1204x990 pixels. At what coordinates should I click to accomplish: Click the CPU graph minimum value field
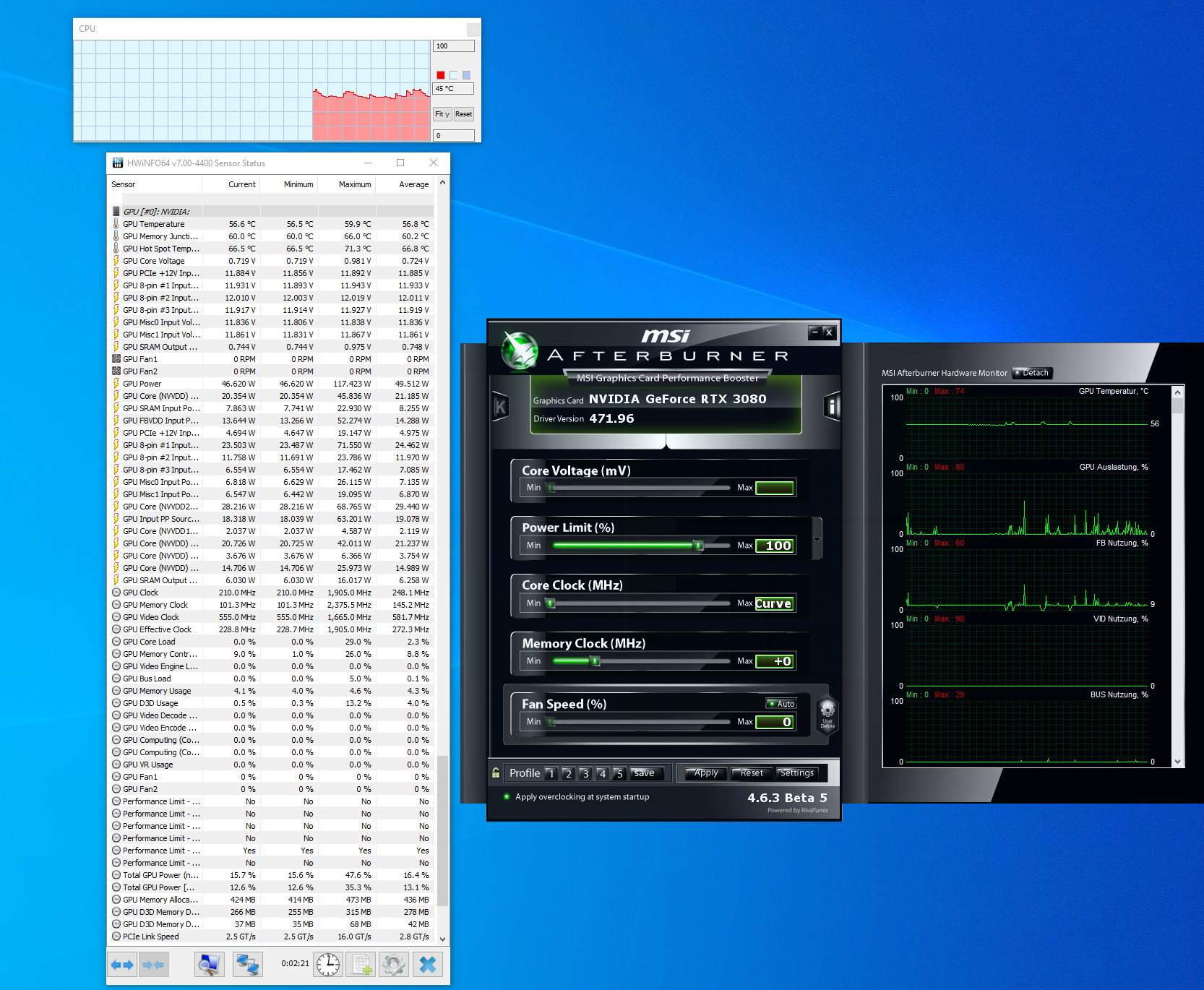454,136
